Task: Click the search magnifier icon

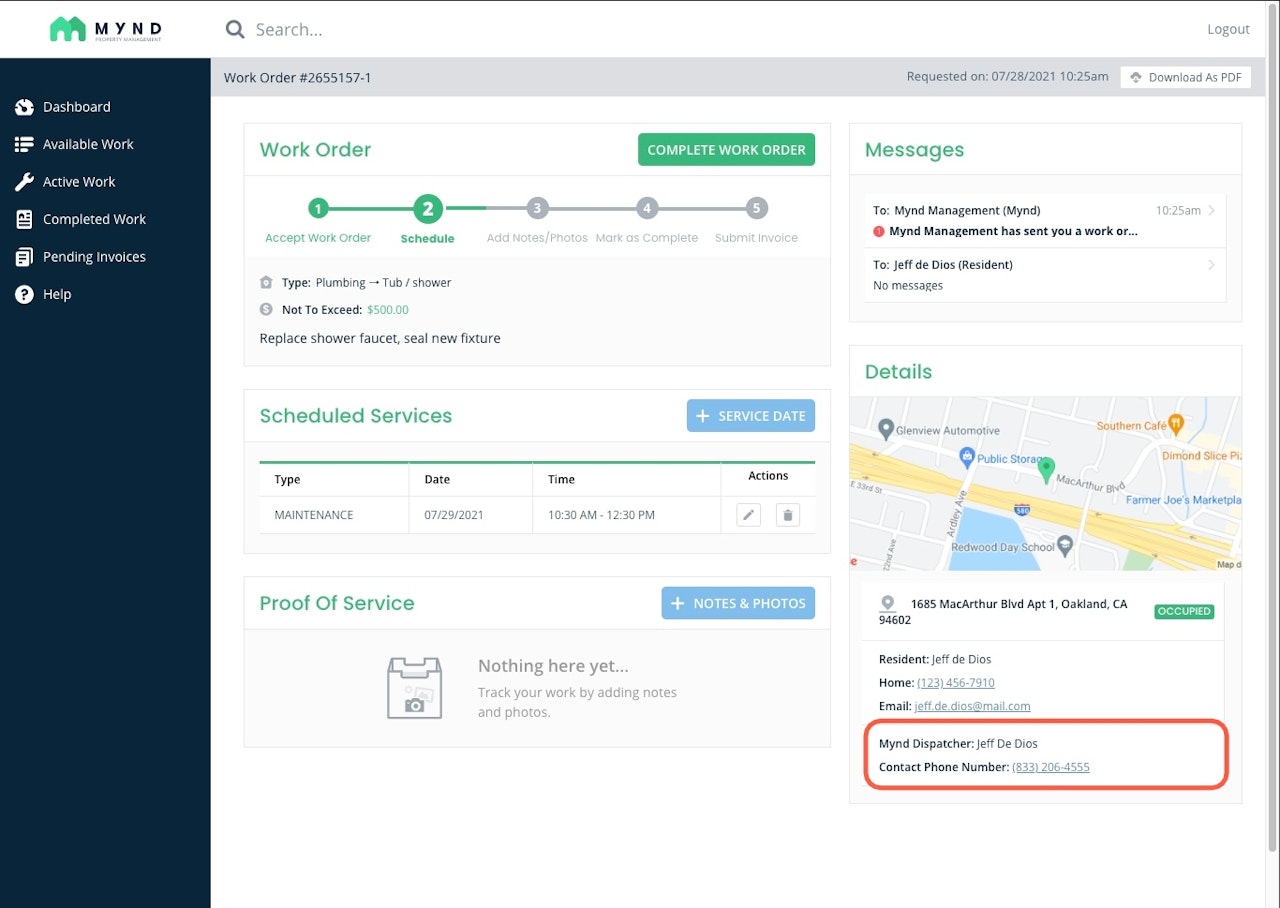Action: click(235, 30)
